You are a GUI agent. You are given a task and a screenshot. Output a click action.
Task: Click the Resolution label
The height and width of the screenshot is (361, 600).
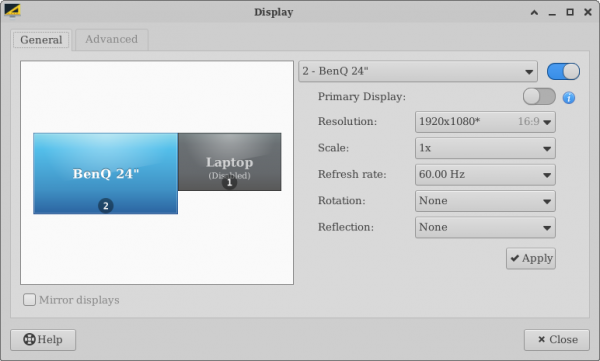(347, 122)
